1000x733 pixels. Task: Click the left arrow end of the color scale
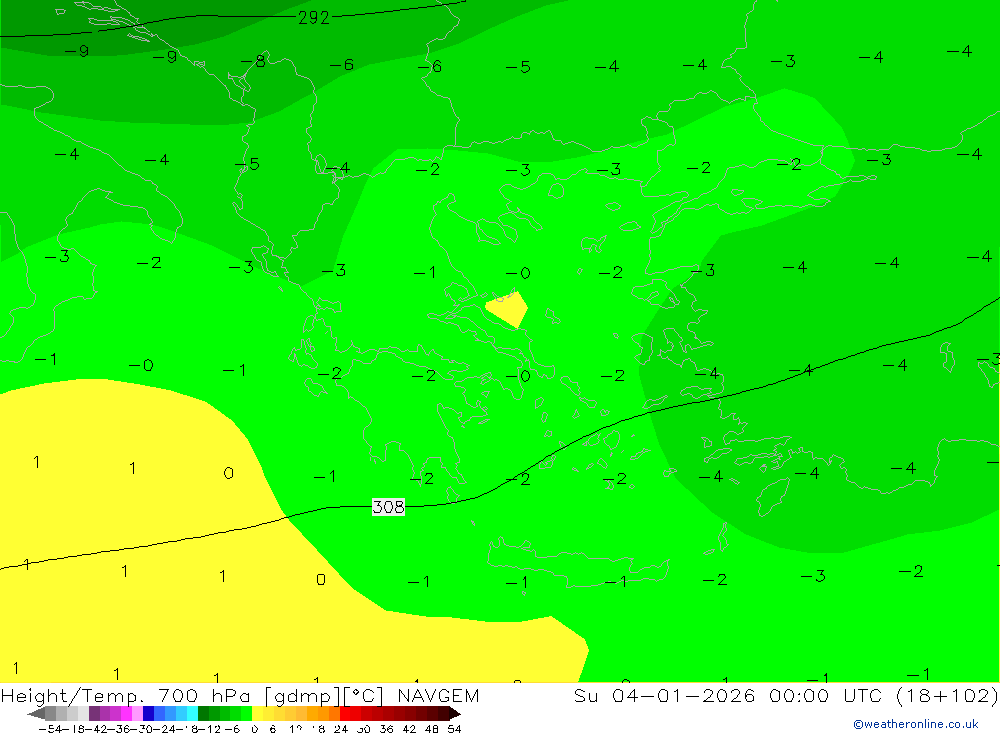click(36, 714)
